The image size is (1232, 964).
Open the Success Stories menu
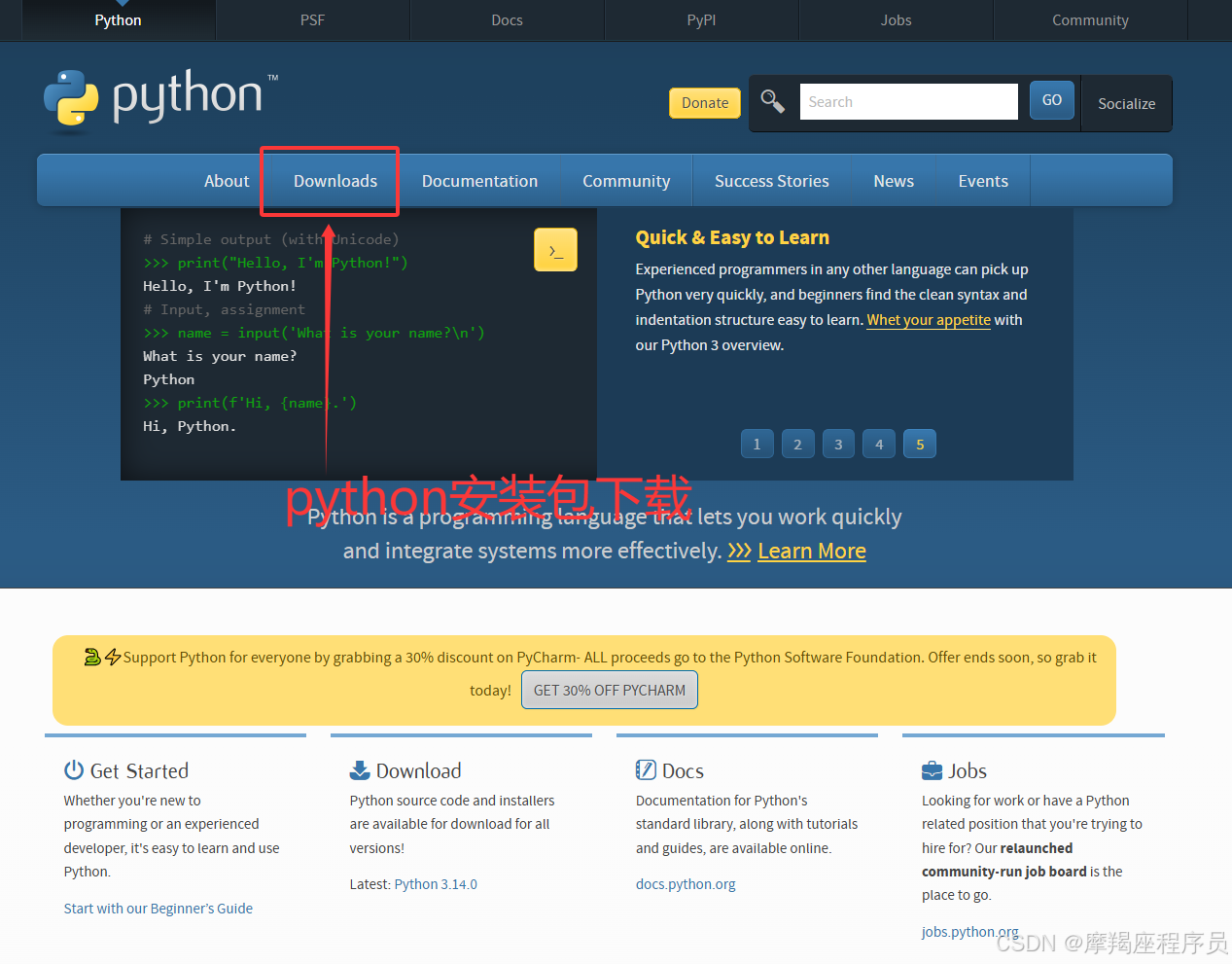pos(772,181)
